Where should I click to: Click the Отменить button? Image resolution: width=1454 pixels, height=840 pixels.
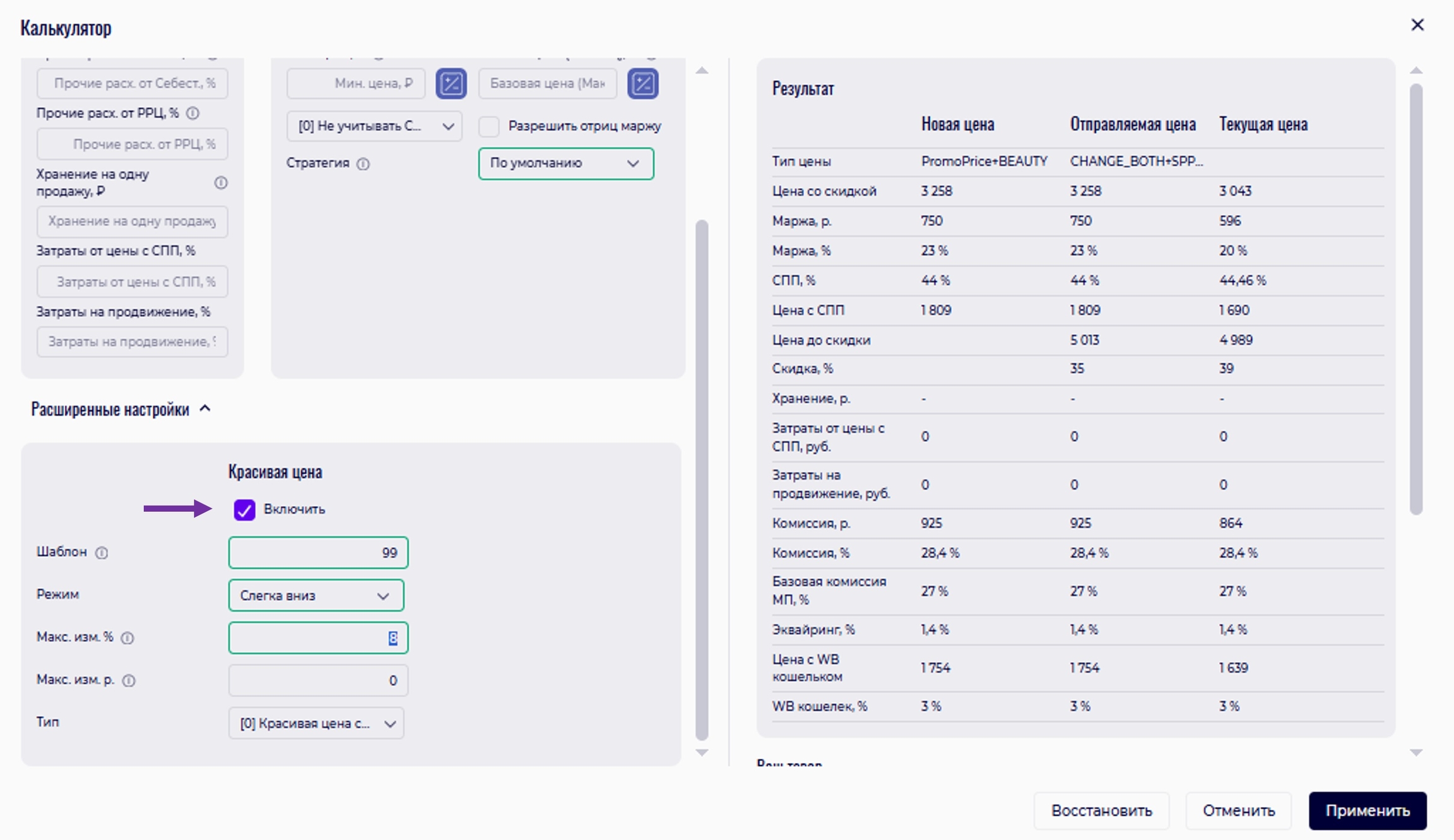click(1238, 810)
